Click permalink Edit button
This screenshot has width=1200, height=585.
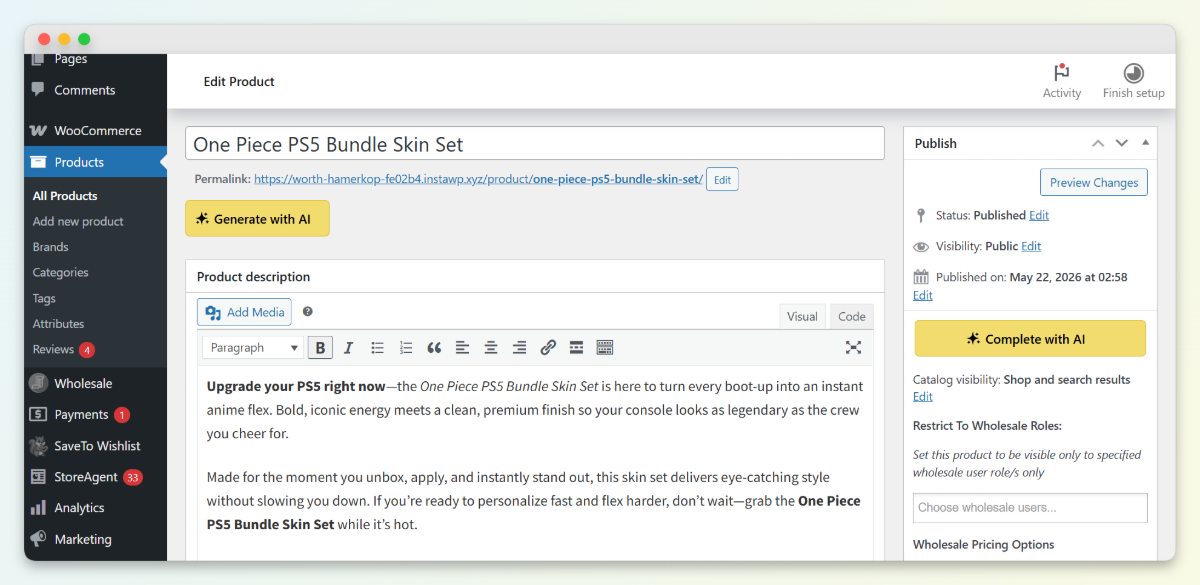coord(722,180)
